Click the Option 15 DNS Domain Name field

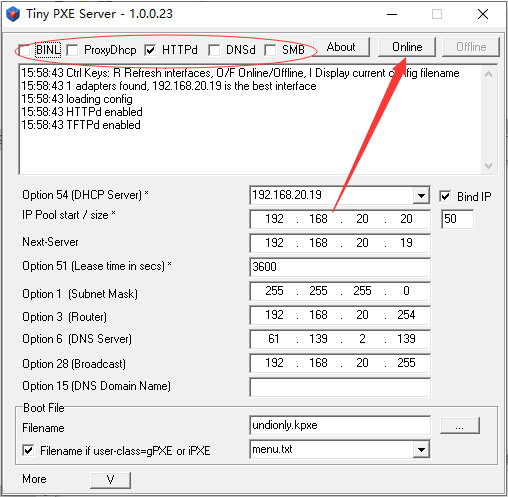click(340, 387)
